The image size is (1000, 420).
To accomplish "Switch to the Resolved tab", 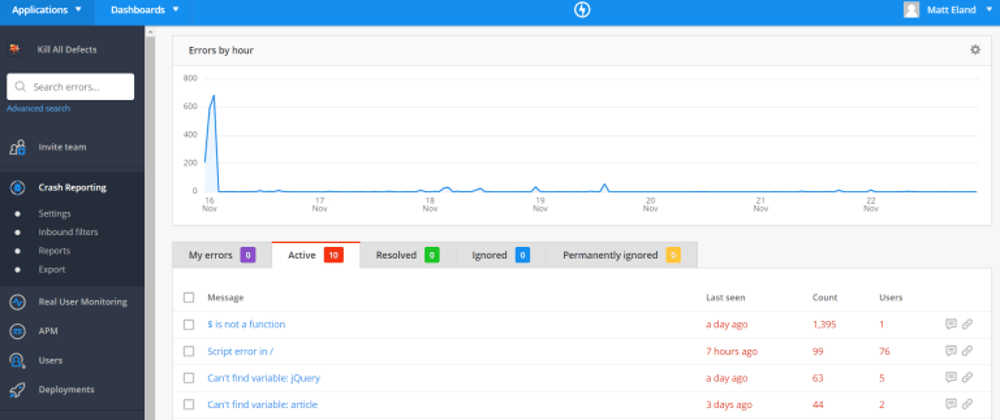I will 408,255.
